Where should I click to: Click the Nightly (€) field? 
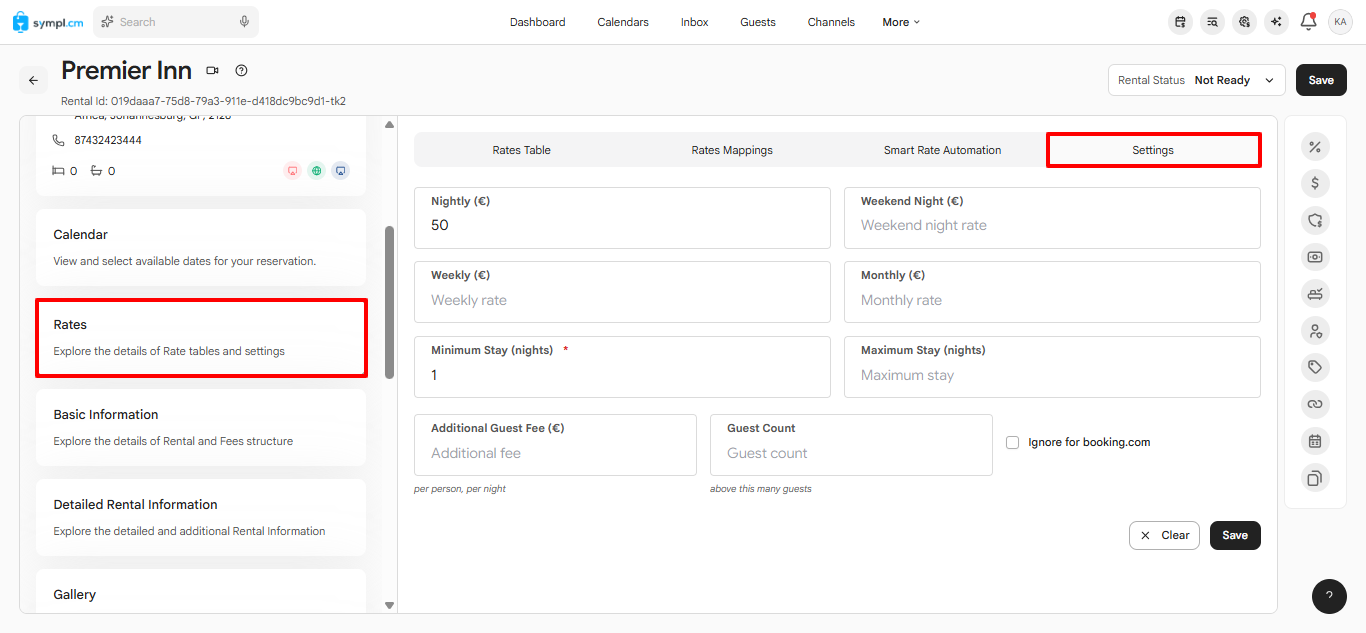tap(622, 218)
